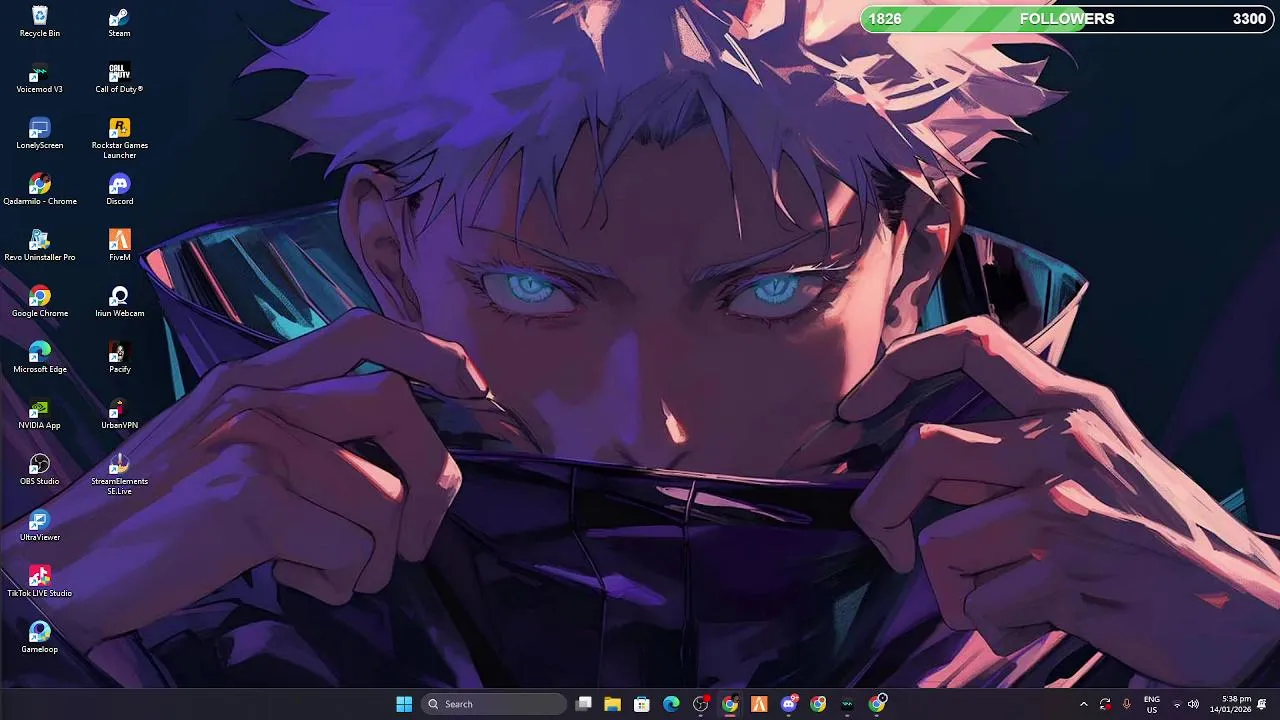This screenshot has width=1280, height=720.
Task: Open Voicemod V3 desktop shortcut
Action: 40,78
